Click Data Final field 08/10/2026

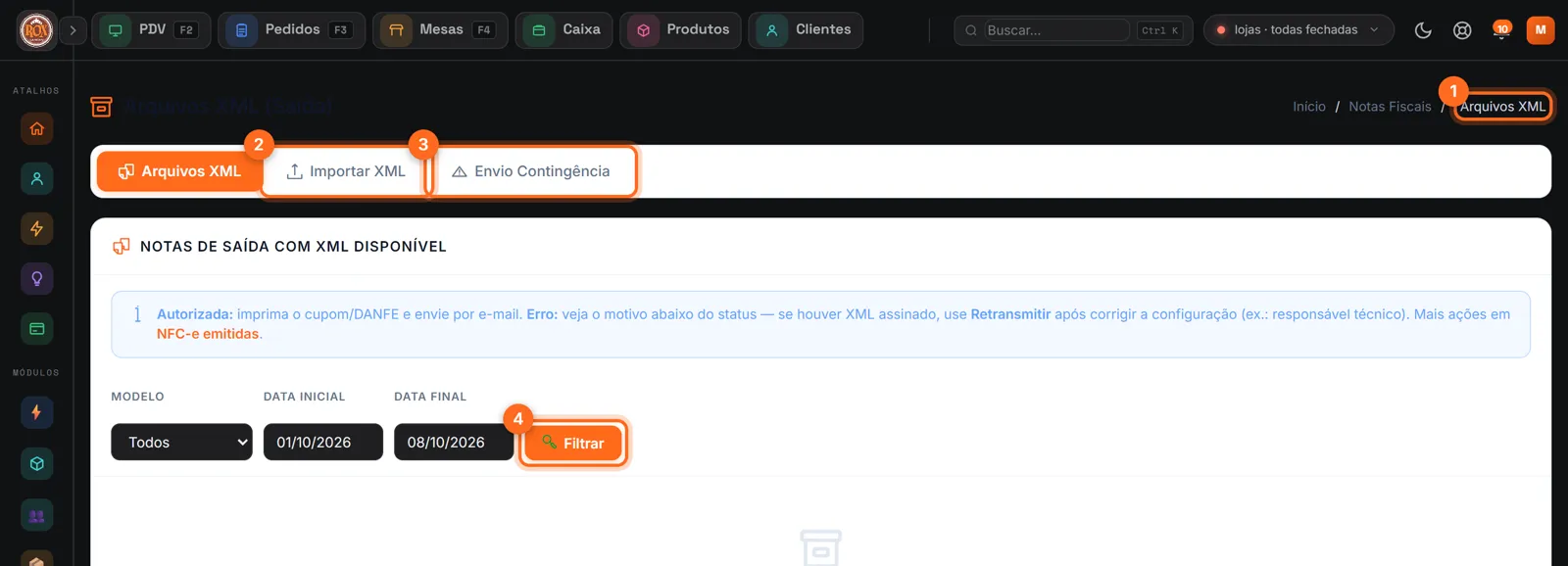[x=454, y=442]
